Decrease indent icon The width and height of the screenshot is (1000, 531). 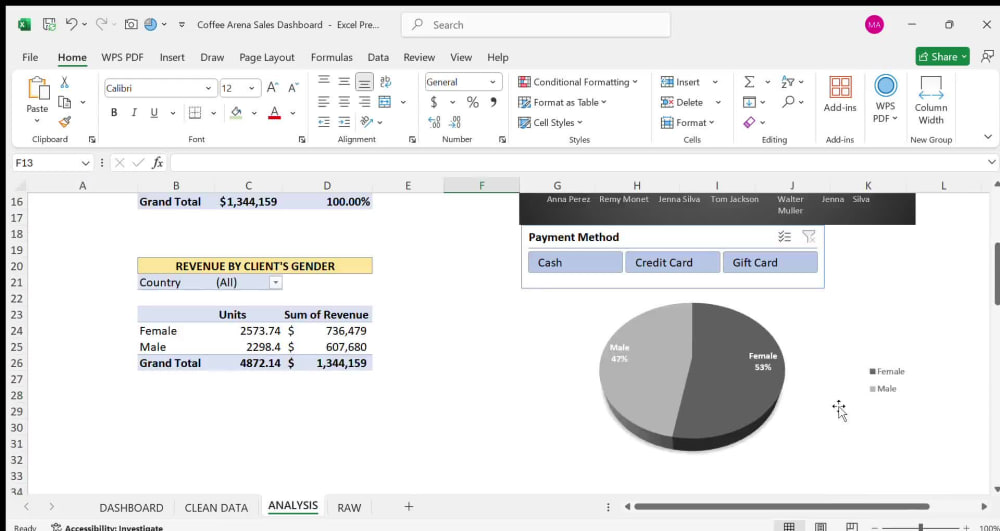pyautogui.click(x=324, y=122)
